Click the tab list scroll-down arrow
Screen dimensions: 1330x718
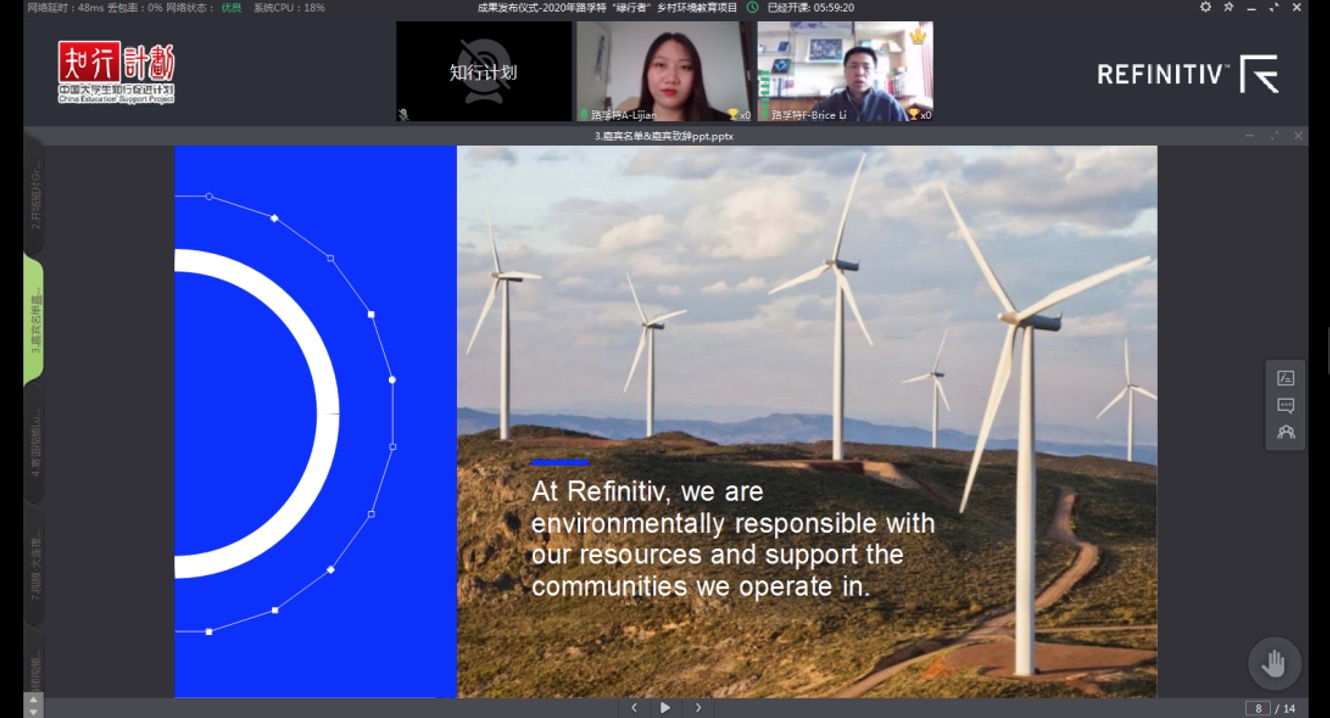click(33, 712)
